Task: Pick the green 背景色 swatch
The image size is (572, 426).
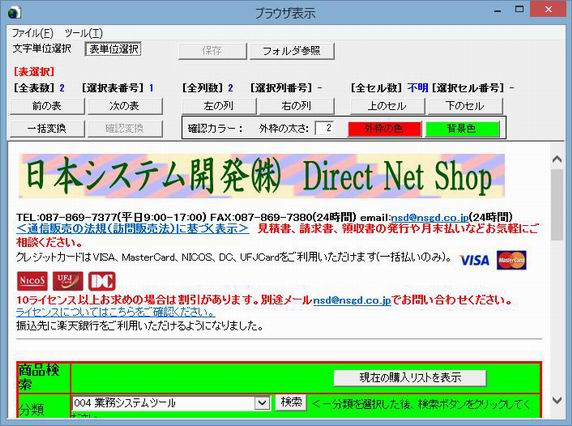Action: pos(462,129)
